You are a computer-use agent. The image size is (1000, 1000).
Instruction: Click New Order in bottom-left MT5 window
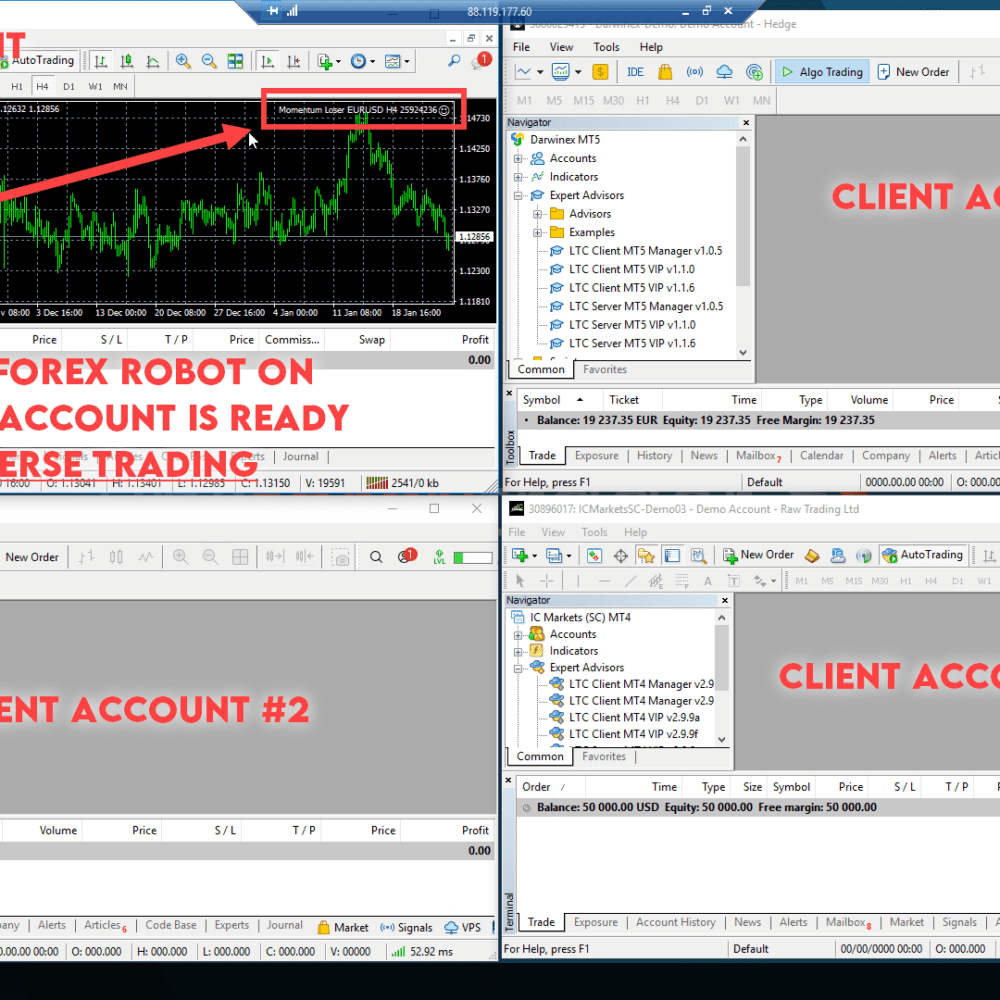pyautogui.click(x=32, y=557)
